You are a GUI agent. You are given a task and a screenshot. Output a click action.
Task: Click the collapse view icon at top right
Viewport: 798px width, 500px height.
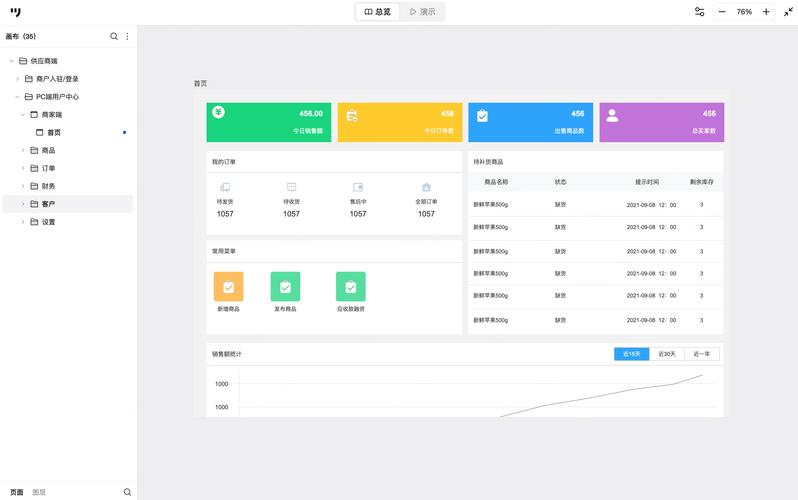788,12
